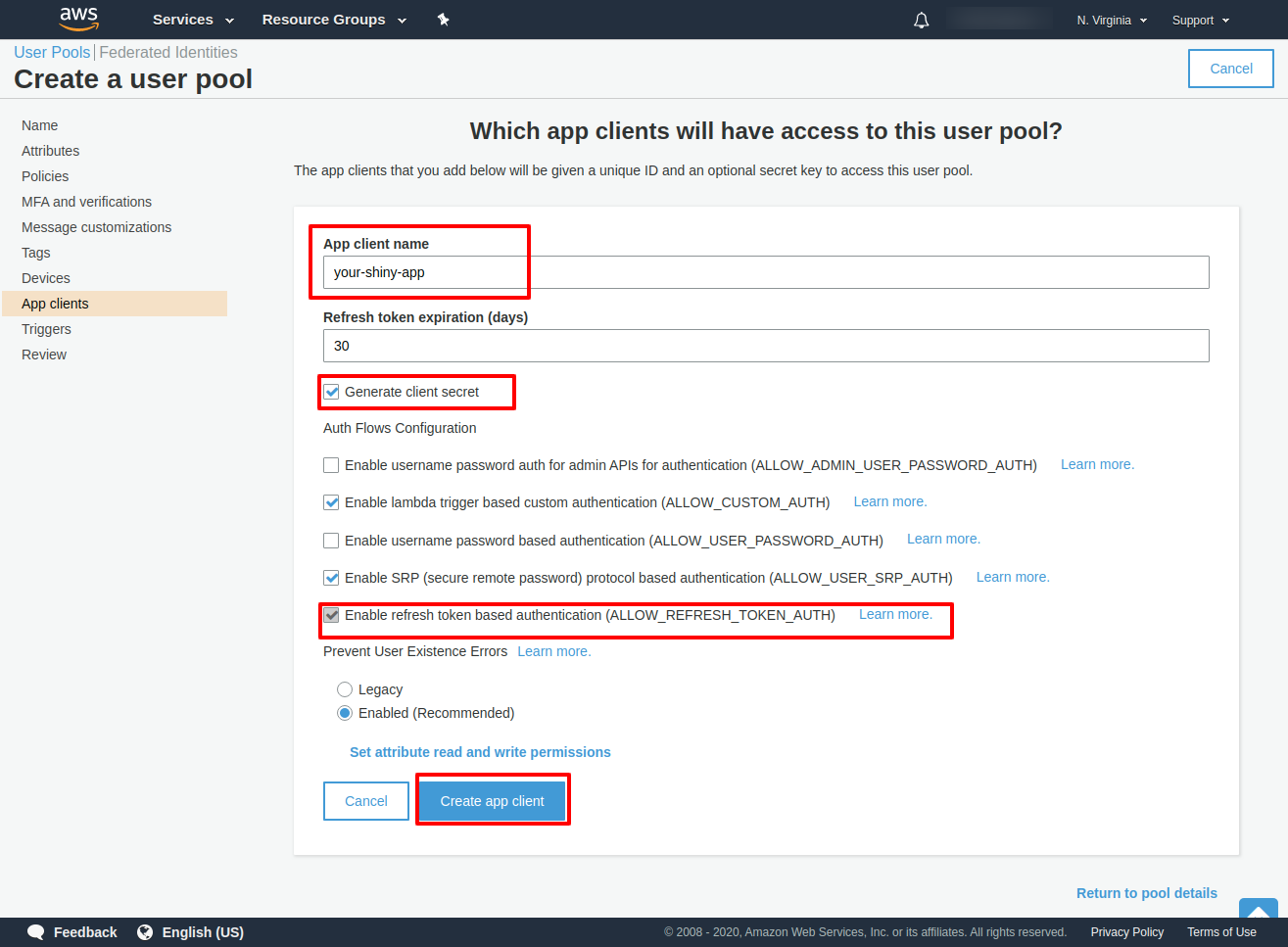Image resolution: width=1288 pixels, height=947 pixels.
Task: Expand the Support menu
Action: click(1200, 20)
